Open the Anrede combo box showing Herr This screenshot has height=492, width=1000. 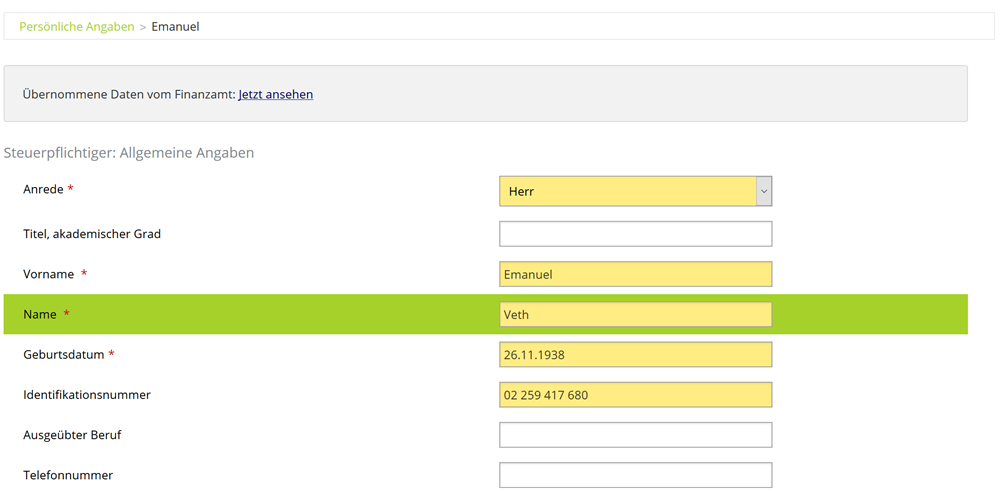click(627, 191)
